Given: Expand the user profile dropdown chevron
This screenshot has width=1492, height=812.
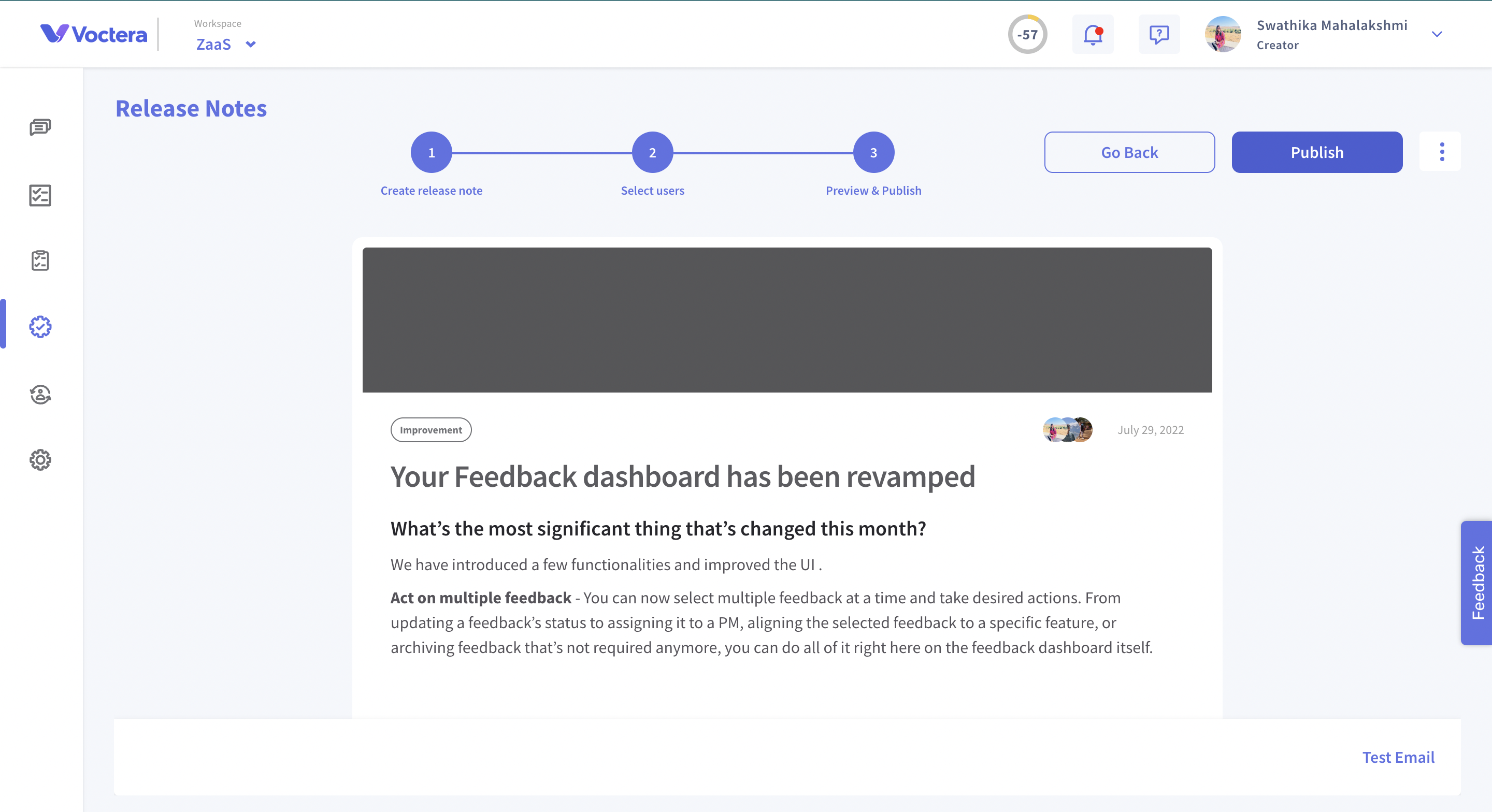Looking at the screenshot, I should pos(1437,34).
